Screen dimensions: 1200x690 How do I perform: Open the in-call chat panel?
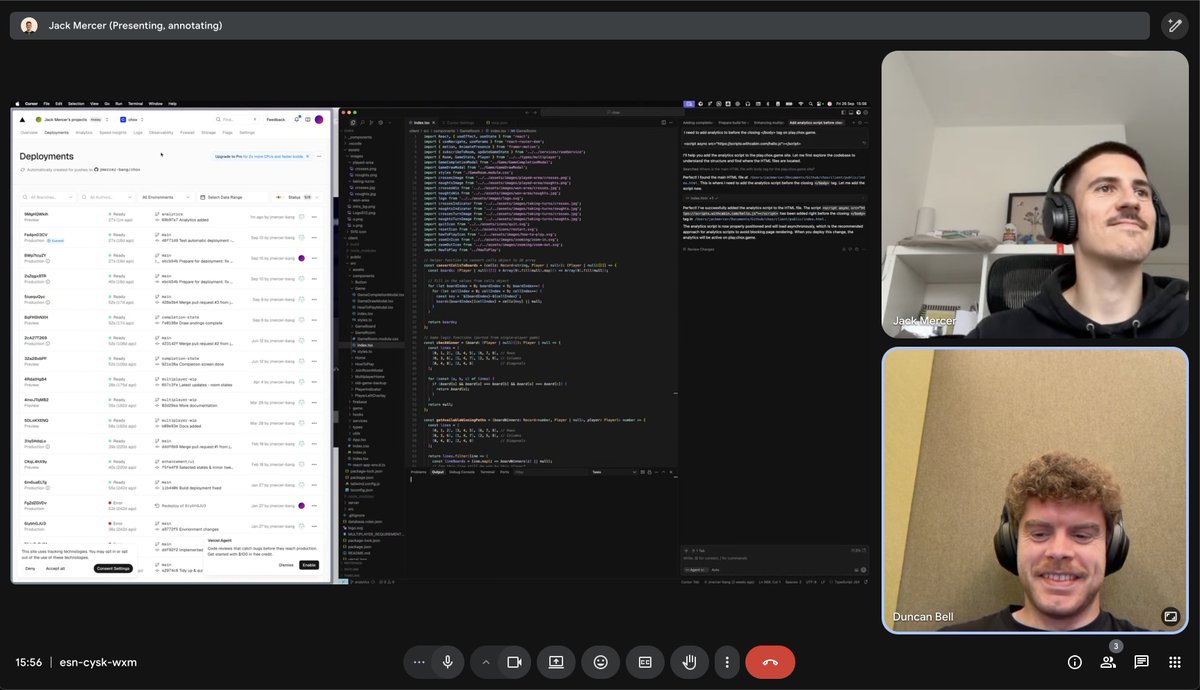pos(1141,662)
